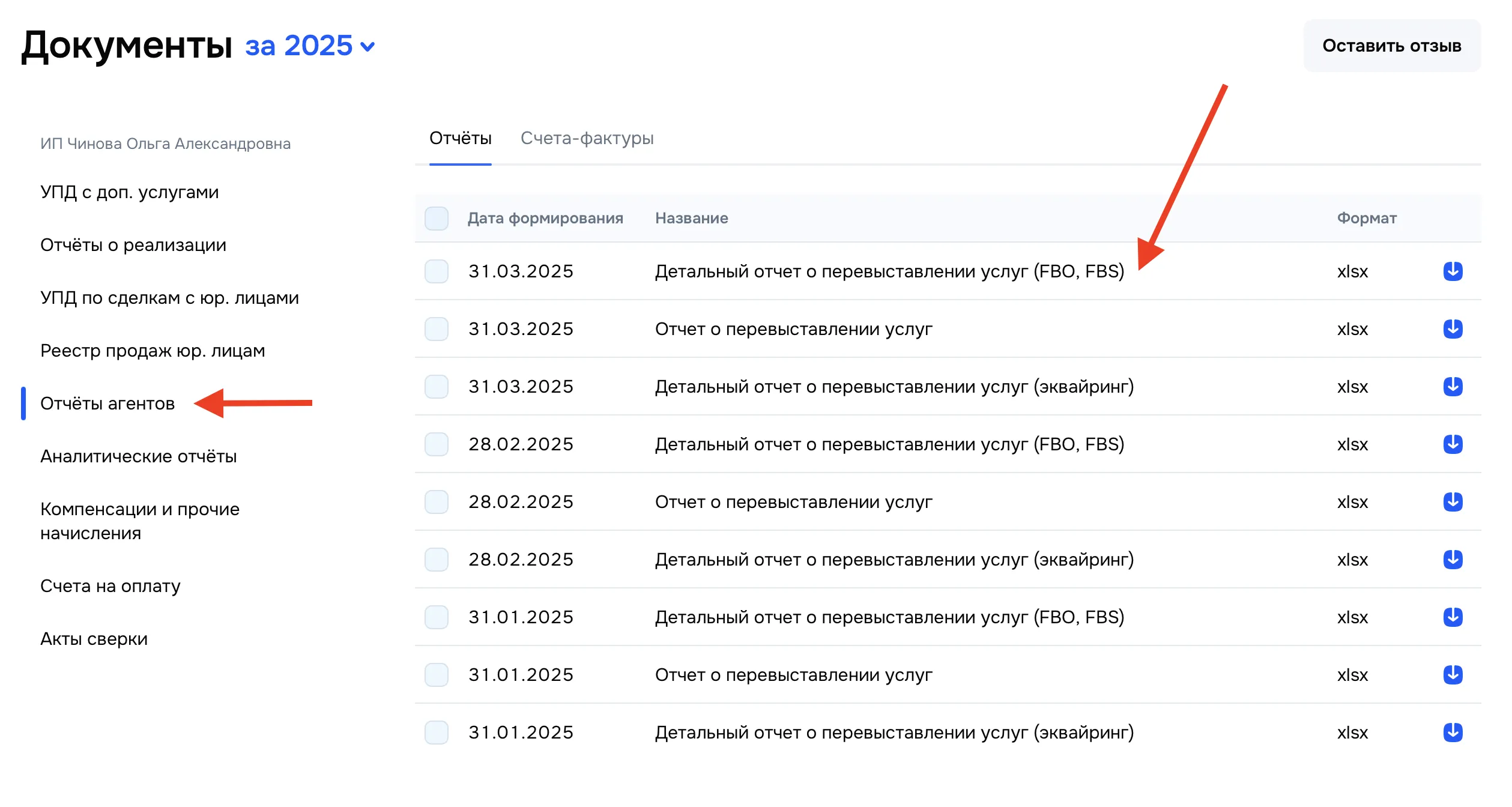The height and width of the screenshot is (807, 1512).
Task: Check the 31.01.2025 эквайринг row checkbox
Action: 437,733
